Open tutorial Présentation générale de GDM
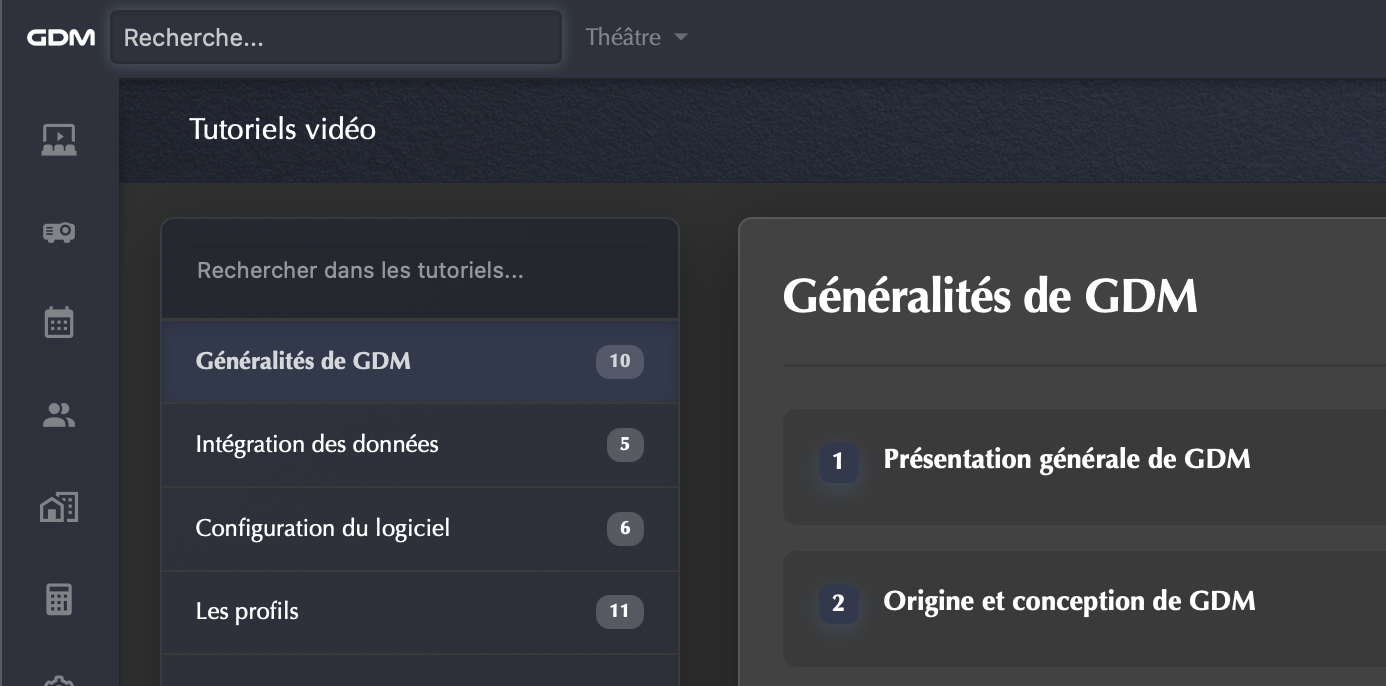 (x=1067, y=460)
